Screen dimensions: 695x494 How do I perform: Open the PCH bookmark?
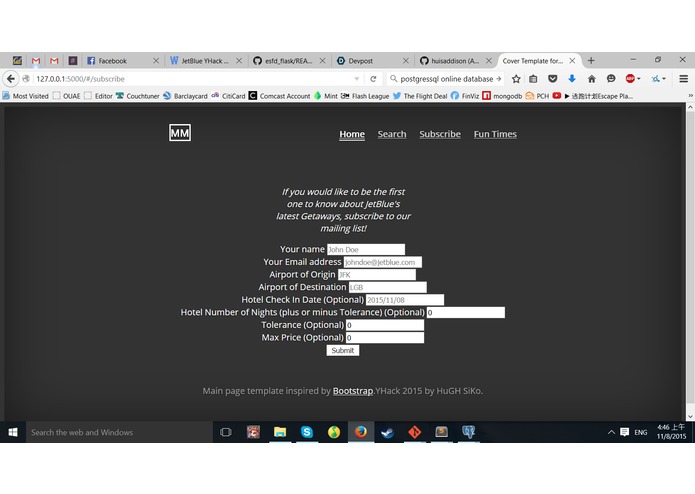pos(537,96)
